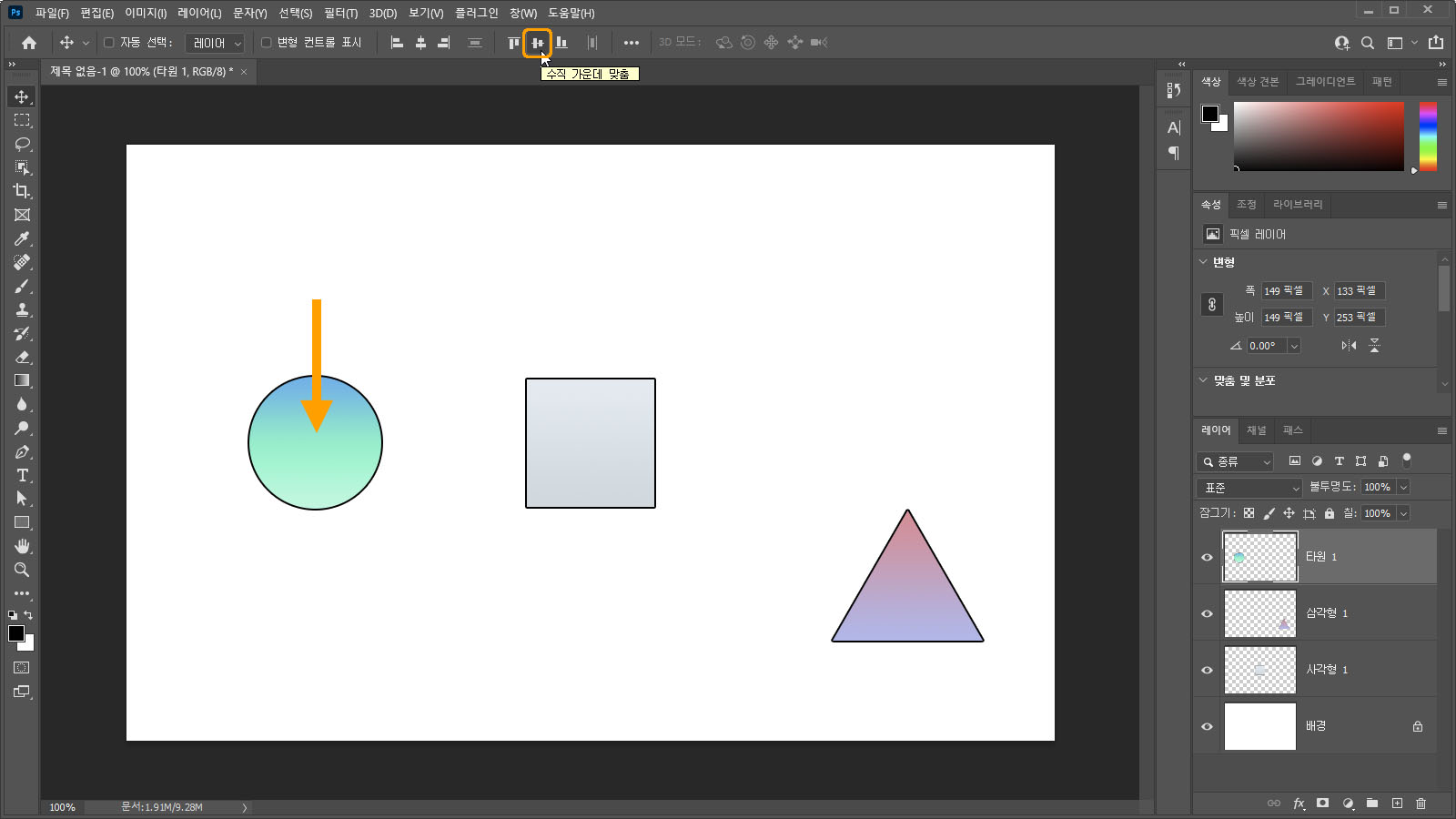This screenshot has height=819, width=1456.
Task: Switch to the 색상 견본 tab
Action: 1258,82
